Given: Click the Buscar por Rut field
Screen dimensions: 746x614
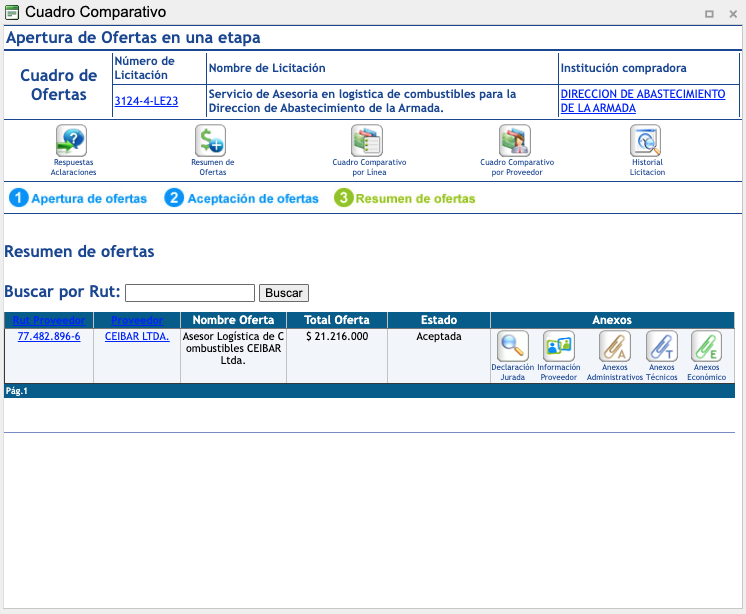Looking at the screenshot, I should pos(190,293).
